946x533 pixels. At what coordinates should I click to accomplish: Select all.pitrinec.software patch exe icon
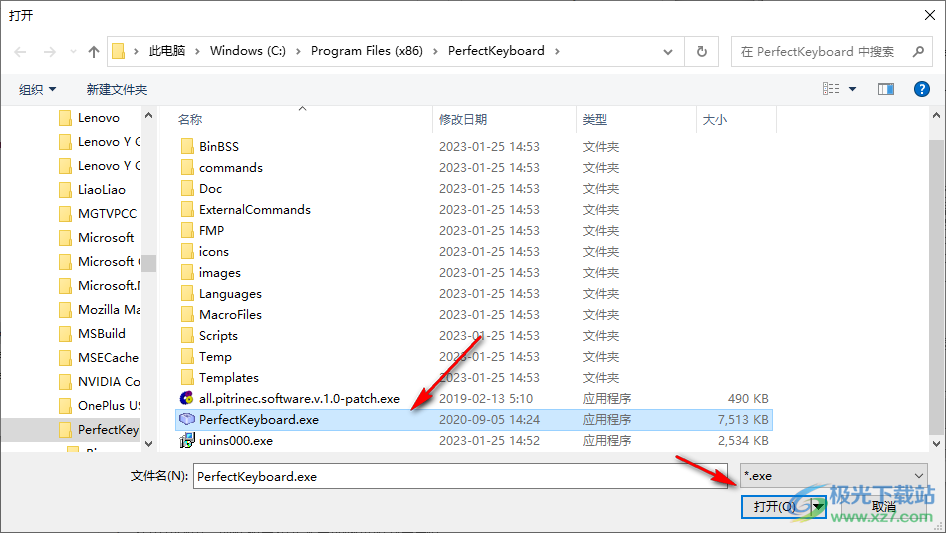click(187, 398)
